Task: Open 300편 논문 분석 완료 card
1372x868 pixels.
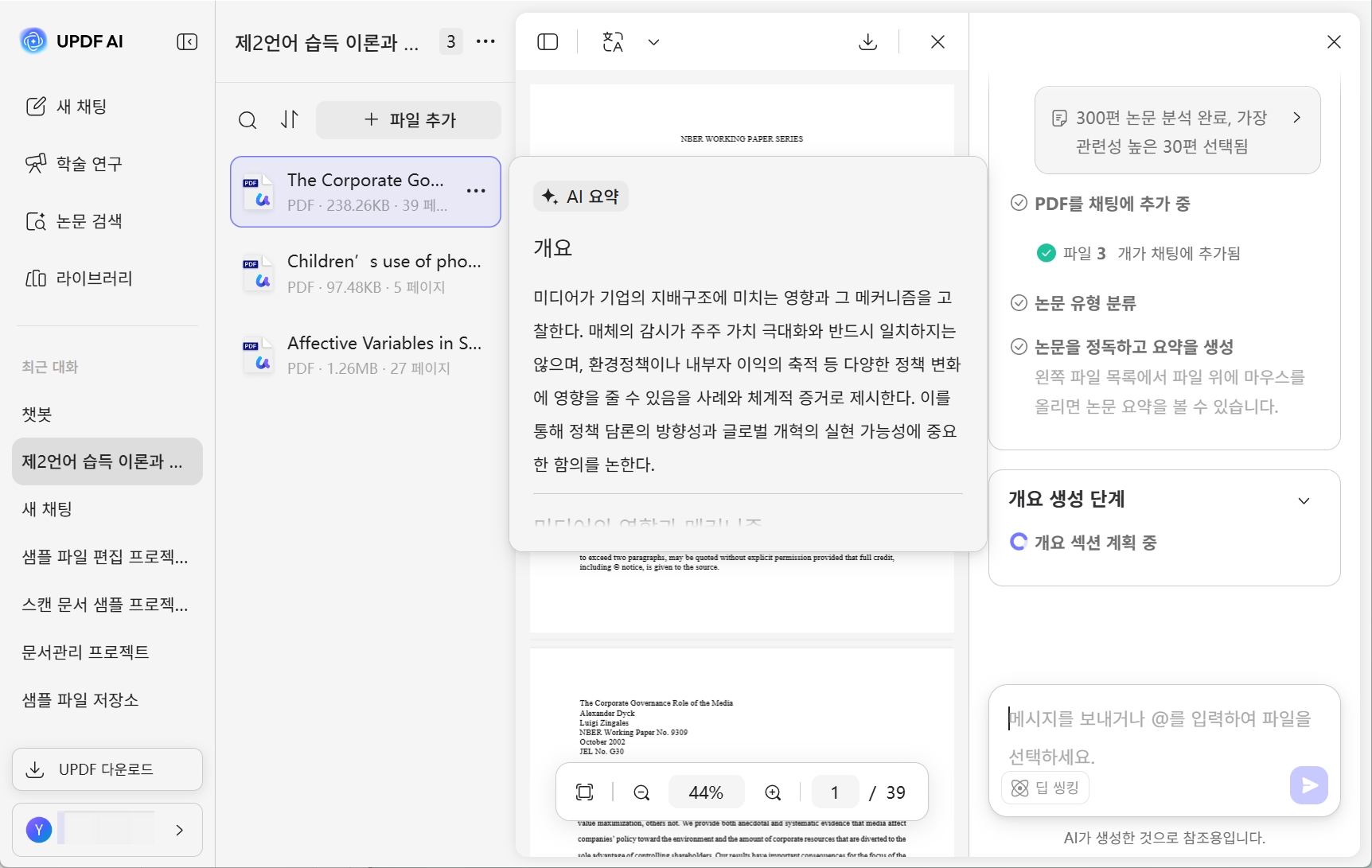Action: 1177,130
